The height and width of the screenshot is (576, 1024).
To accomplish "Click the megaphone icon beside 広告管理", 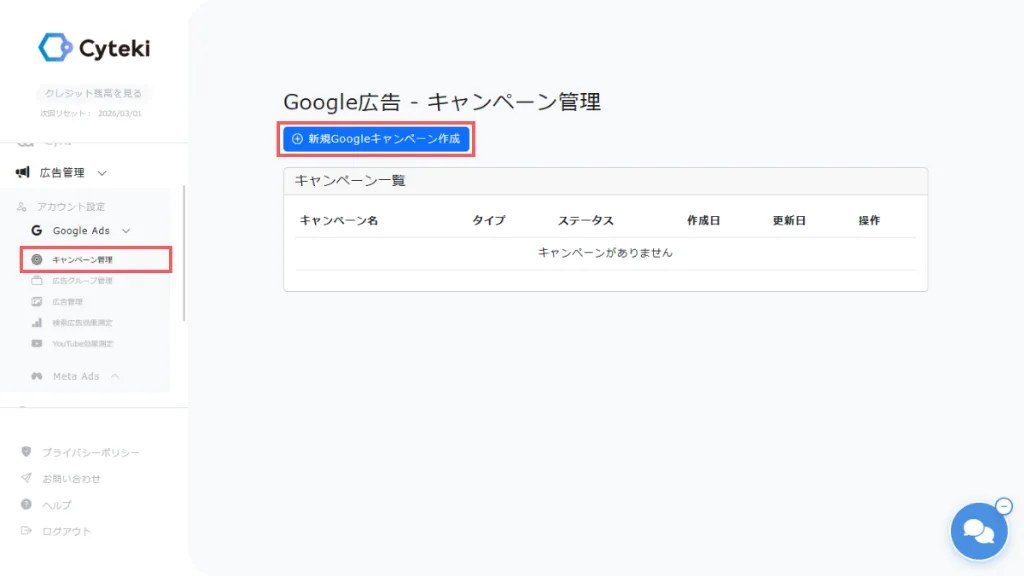I will (23, 173).
